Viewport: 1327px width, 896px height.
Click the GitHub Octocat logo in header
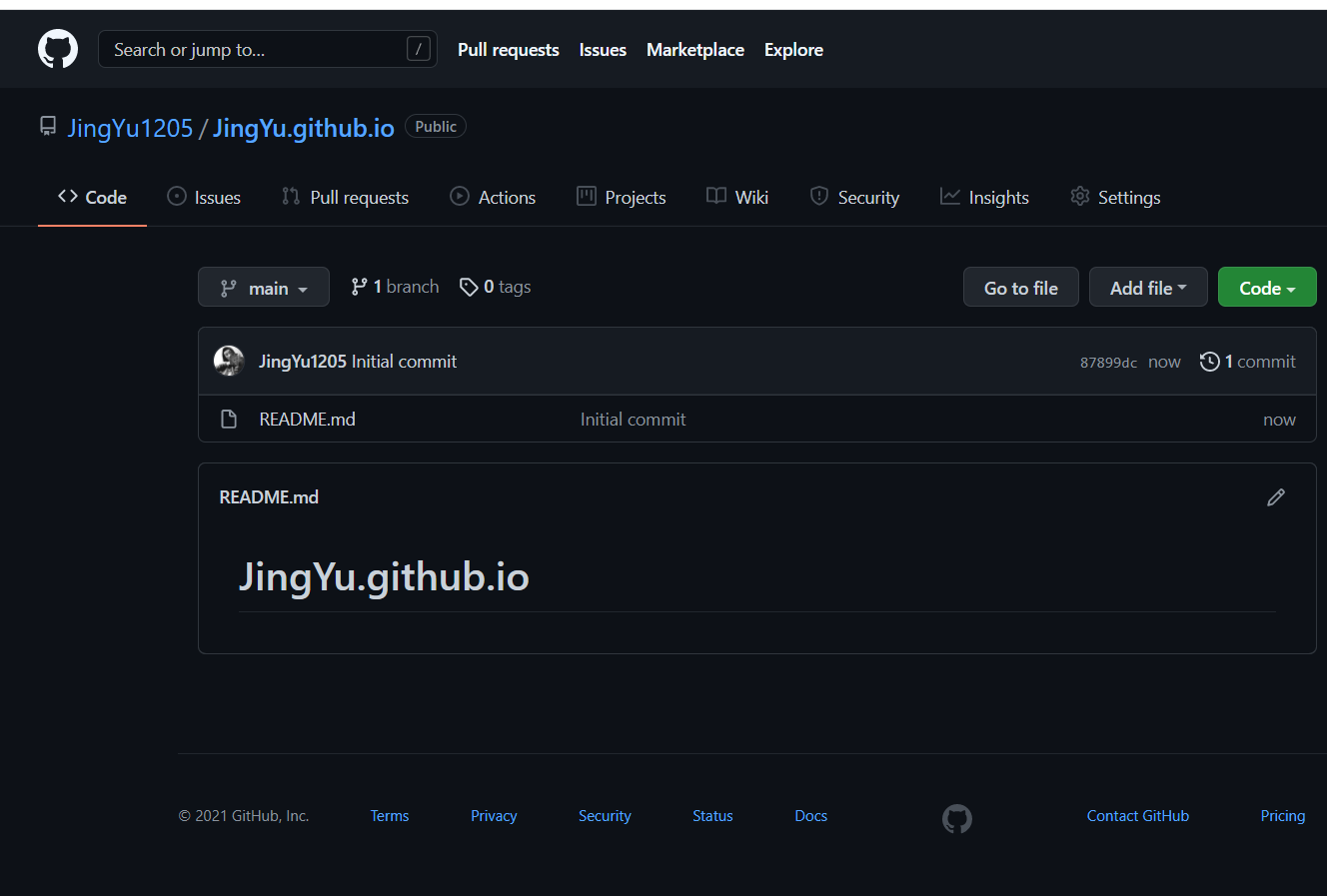tap(58, 49)
